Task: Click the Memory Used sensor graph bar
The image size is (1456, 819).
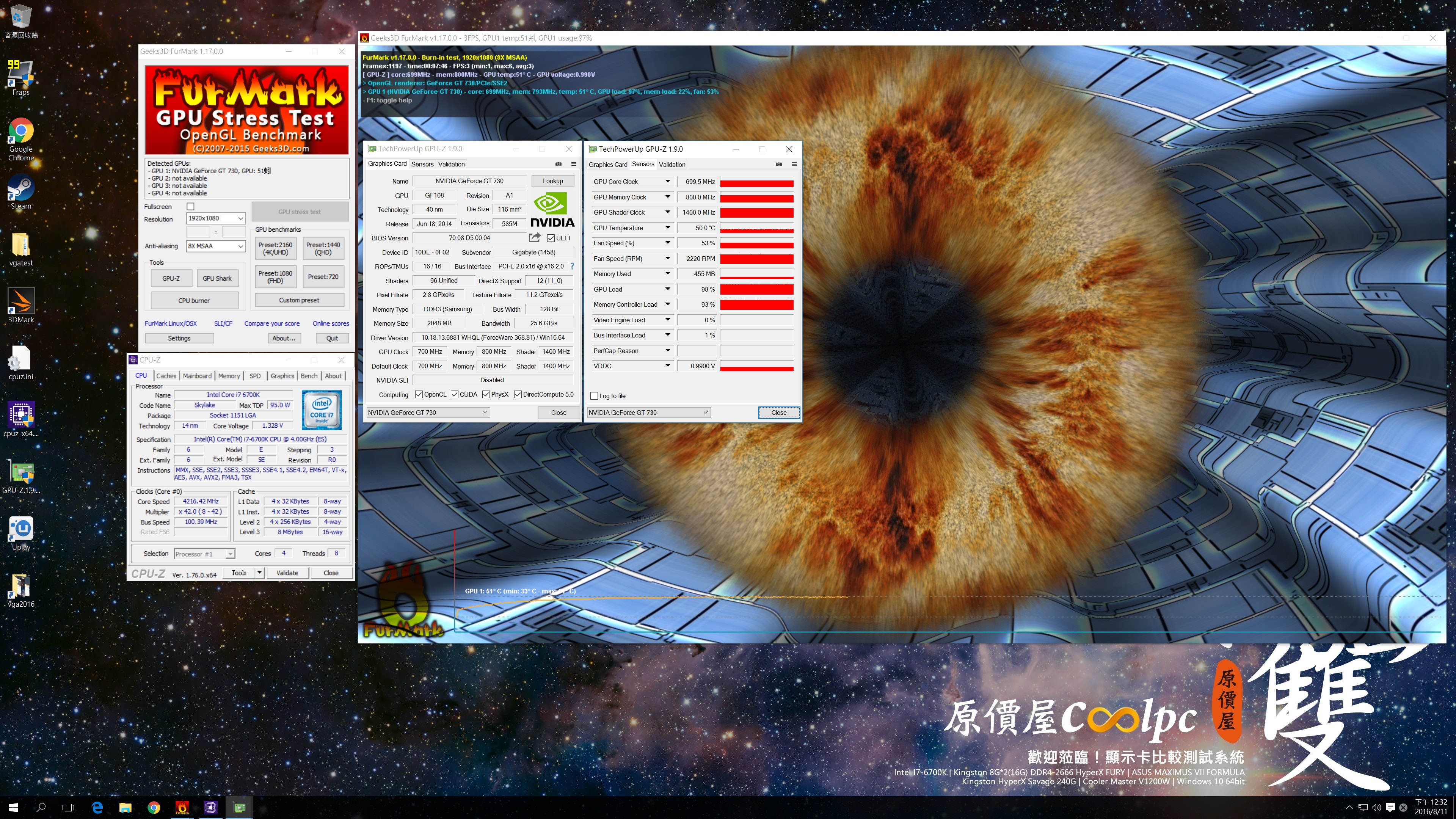Action: [x=757, y=274]
